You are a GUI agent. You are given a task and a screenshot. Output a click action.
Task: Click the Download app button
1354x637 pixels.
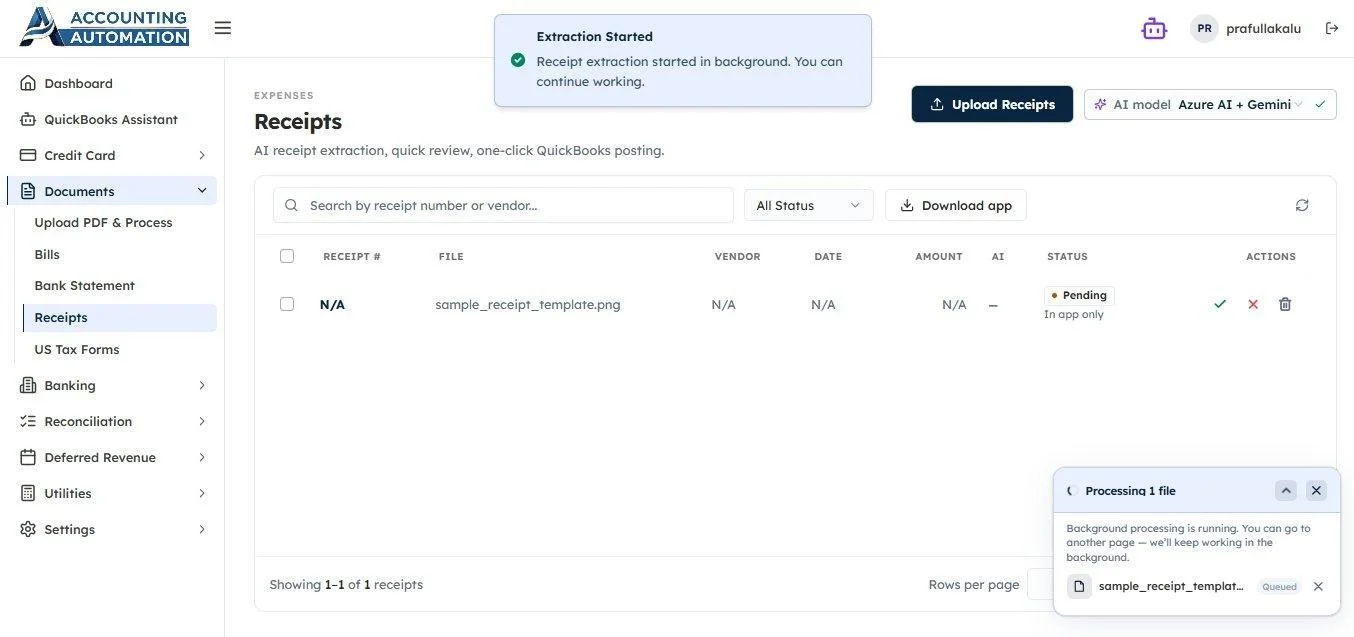(x=956, y=205)
